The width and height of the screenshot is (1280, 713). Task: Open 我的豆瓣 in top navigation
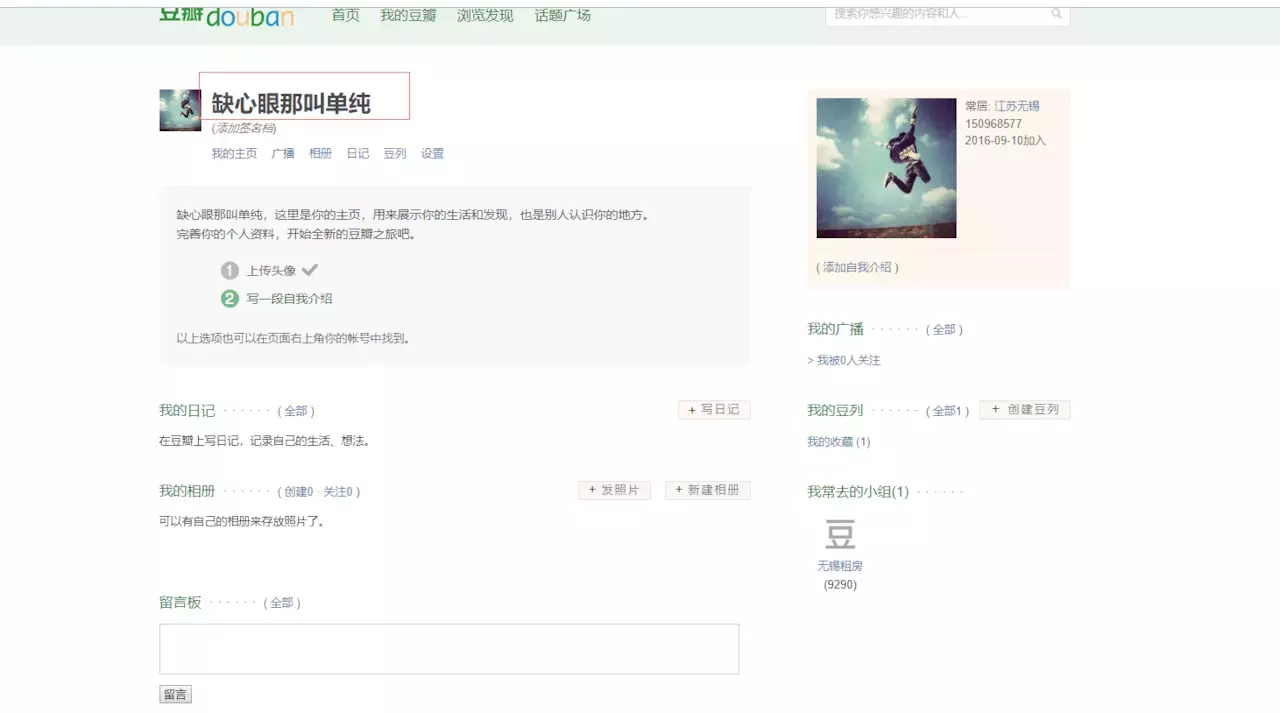click(408, 15)
